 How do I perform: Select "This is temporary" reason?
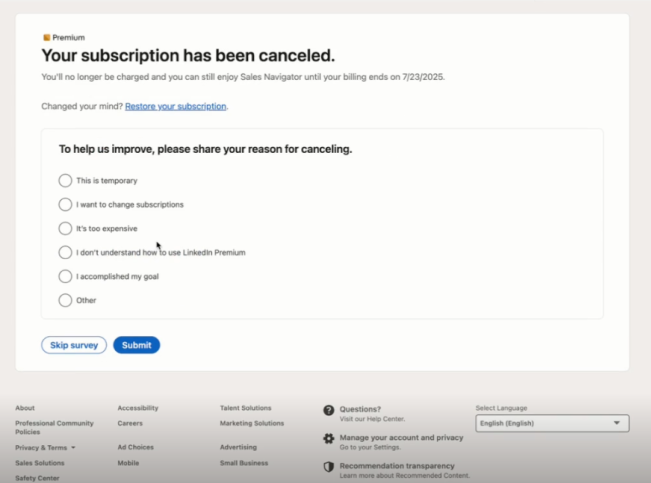(x=65, y=181)
